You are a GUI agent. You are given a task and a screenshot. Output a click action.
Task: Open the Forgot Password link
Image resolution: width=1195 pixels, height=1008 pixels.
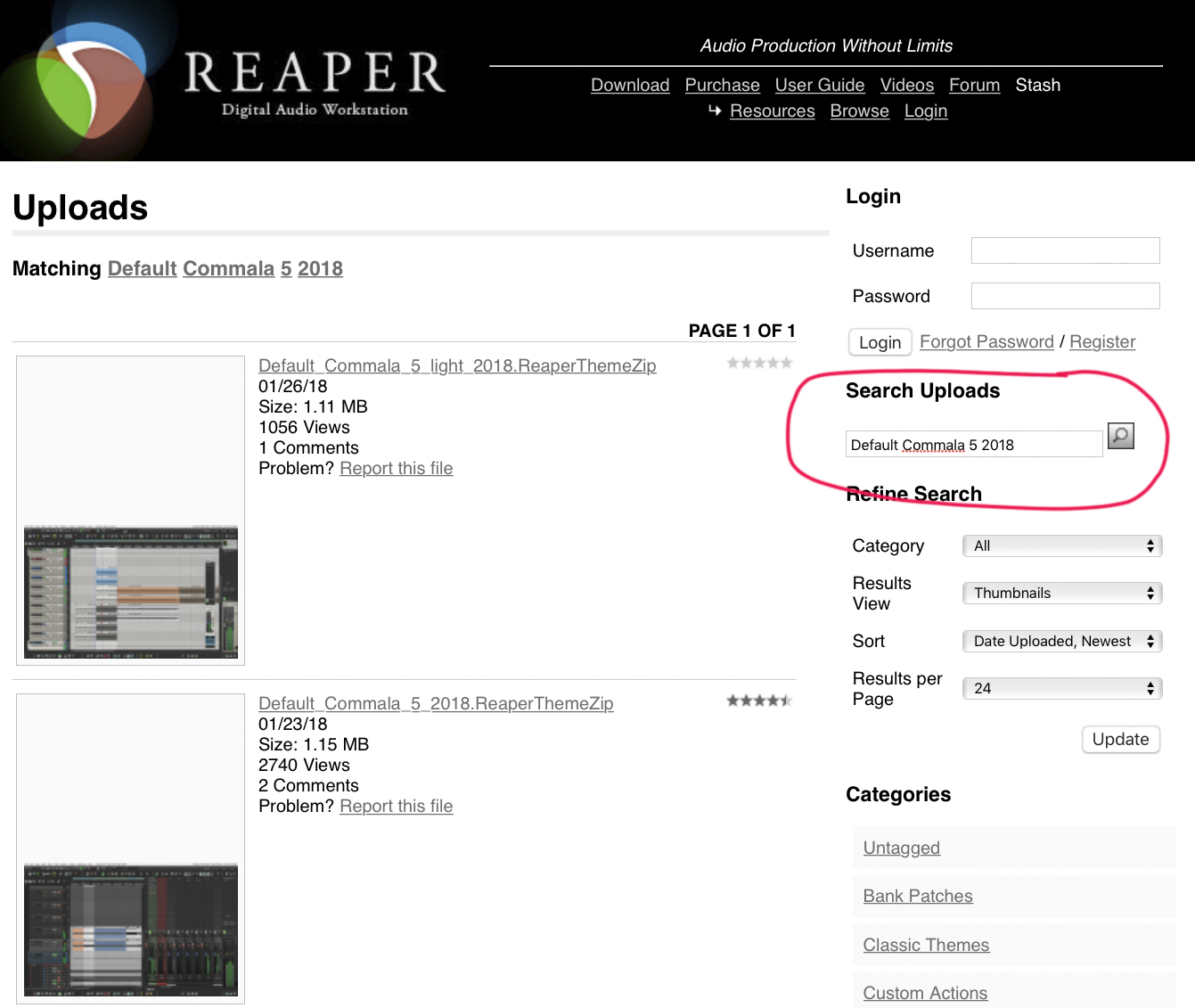point(986,341)
